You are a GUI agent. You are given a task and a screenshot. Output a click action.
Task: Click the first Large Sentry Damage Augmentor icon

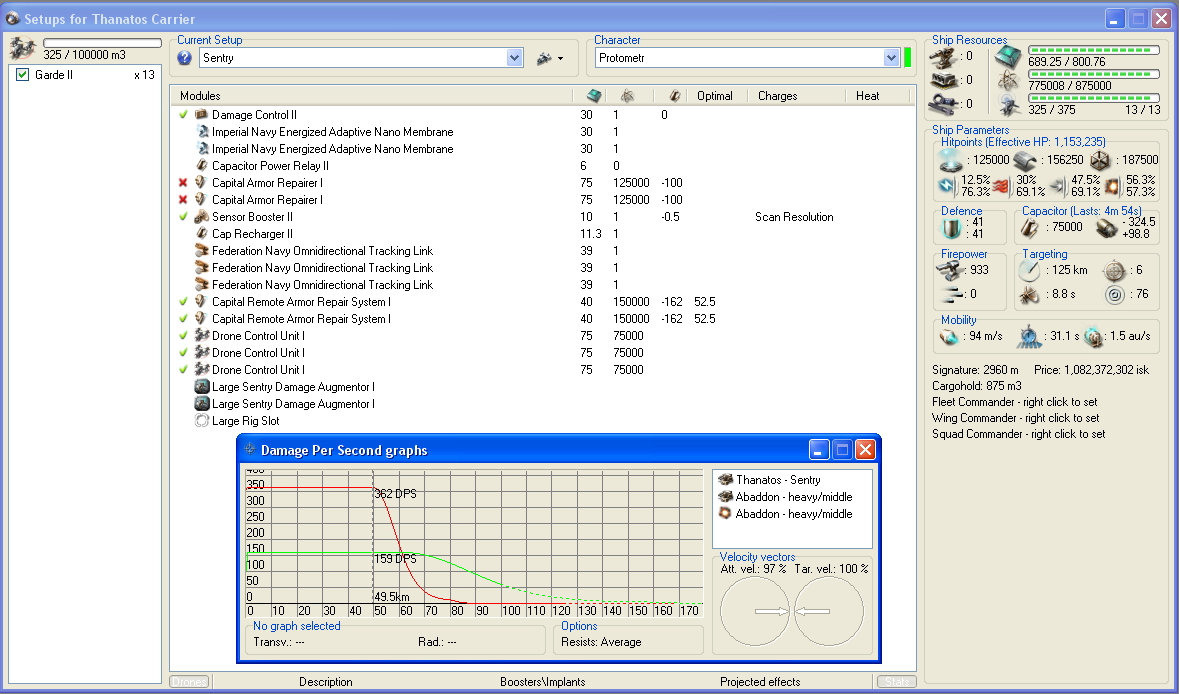pos(202,387)
